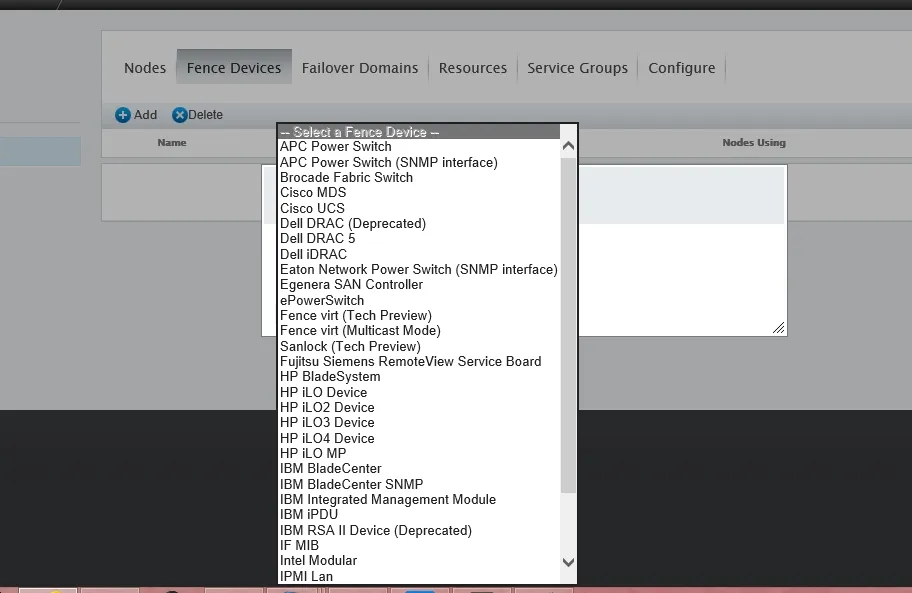Choose APC Power Switch (SNMP interface) option
The width and height of the screenshot is (912, 593).
click(x=419, y=162)
